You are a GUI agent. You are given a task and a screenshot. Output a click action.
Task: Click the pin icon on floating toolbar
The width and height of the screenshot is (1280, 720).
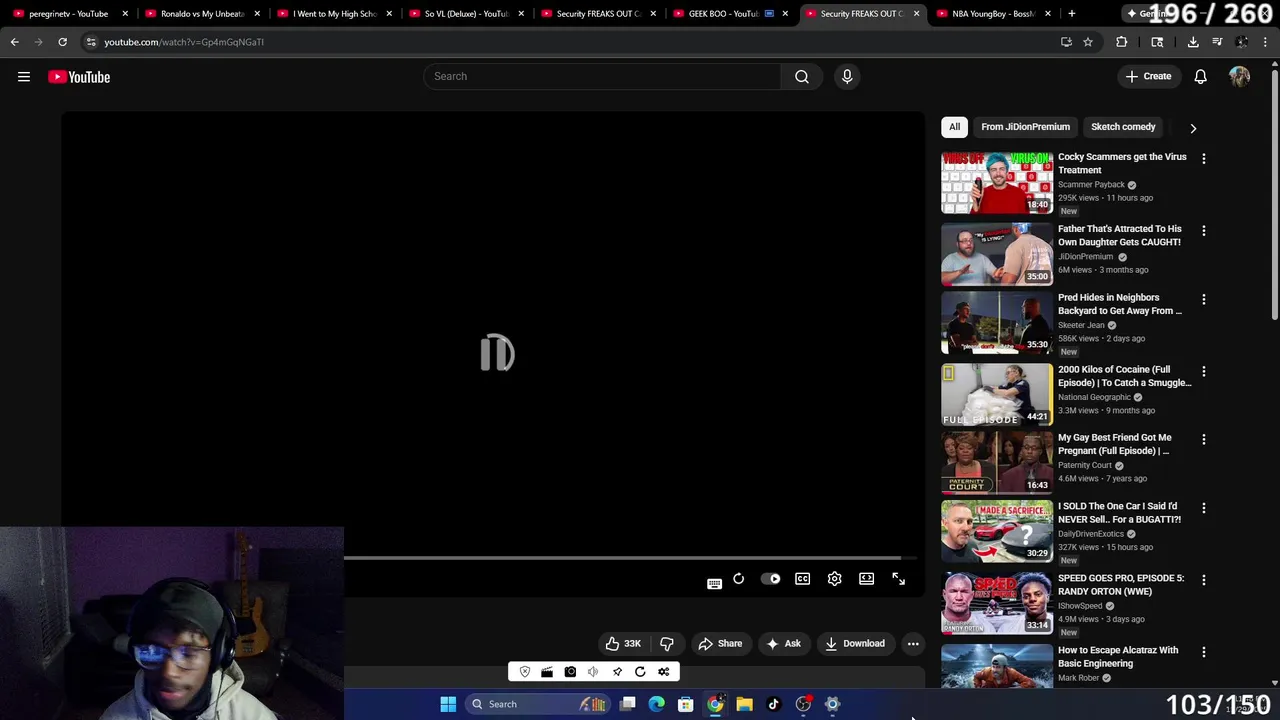(617, 672)
